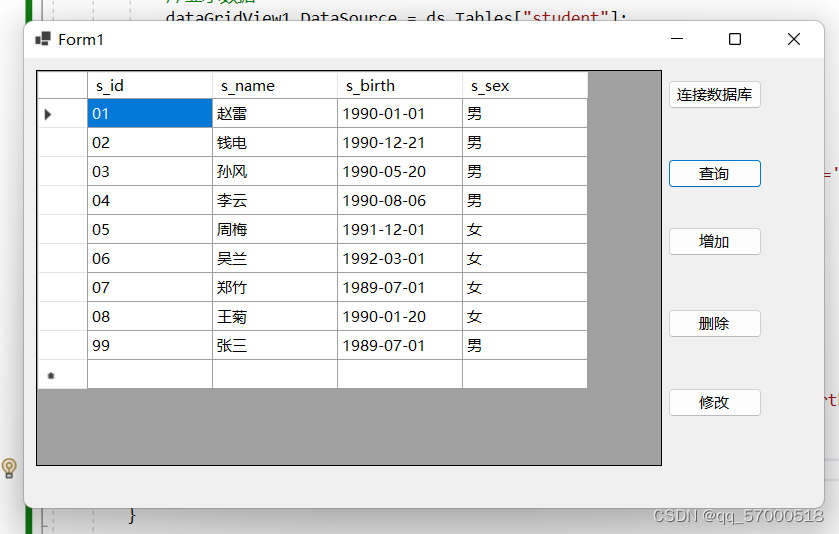Select the s_id cell 99
This screenshot has height=534, width=839.
[x=150, y=345]
